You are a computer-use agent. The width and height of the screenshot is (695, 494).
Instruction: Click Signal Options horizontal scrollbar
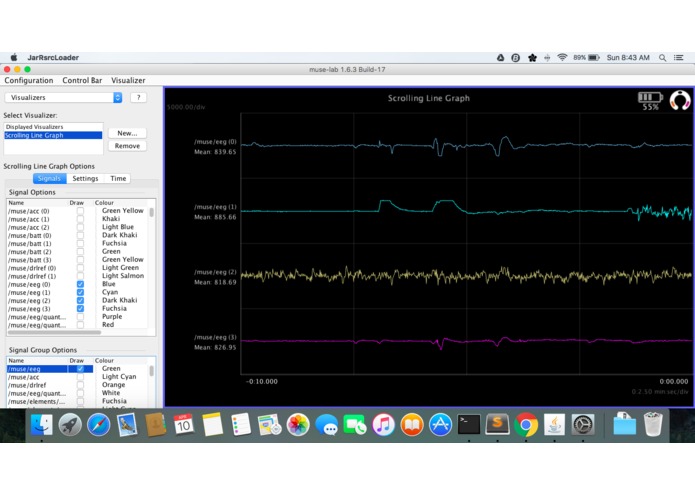[x=54, y=332]
